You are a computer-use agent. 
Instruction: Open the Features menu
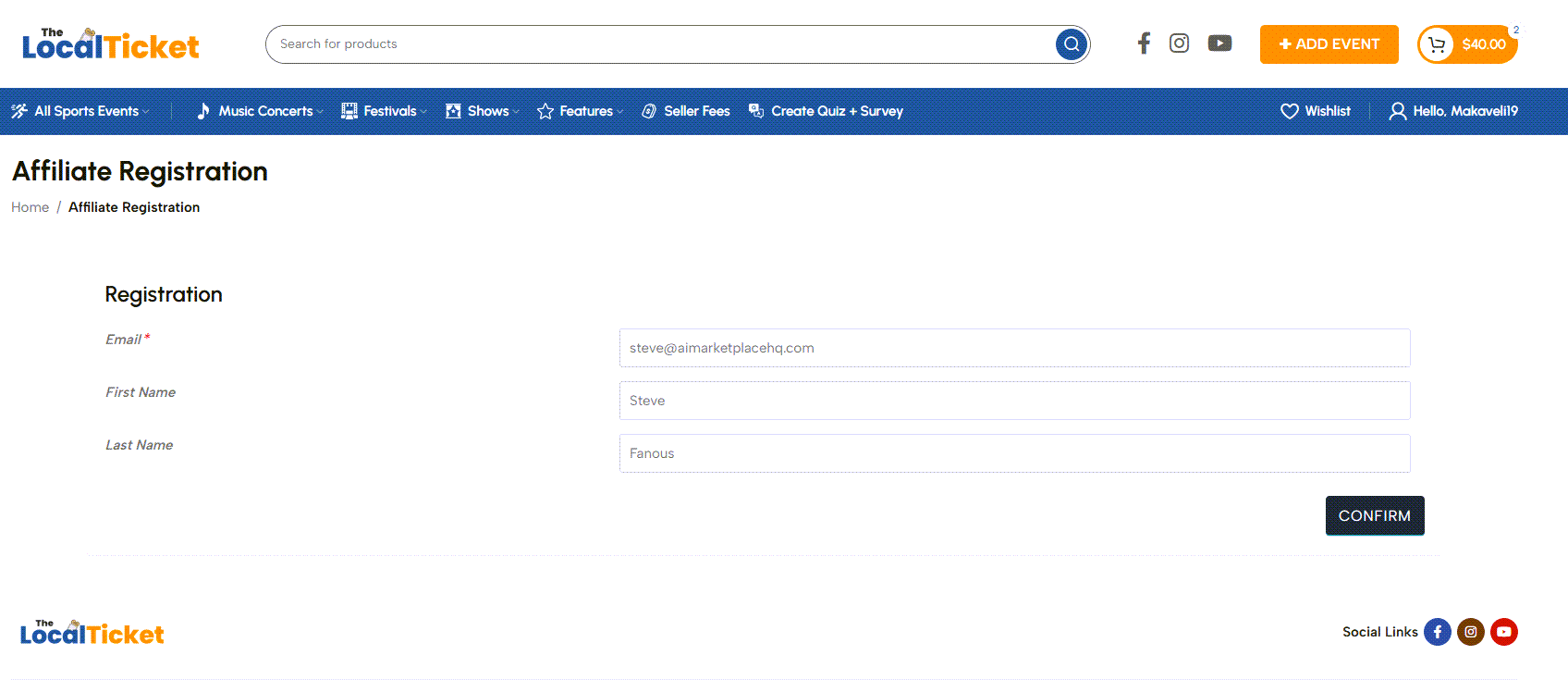[586, 111]
